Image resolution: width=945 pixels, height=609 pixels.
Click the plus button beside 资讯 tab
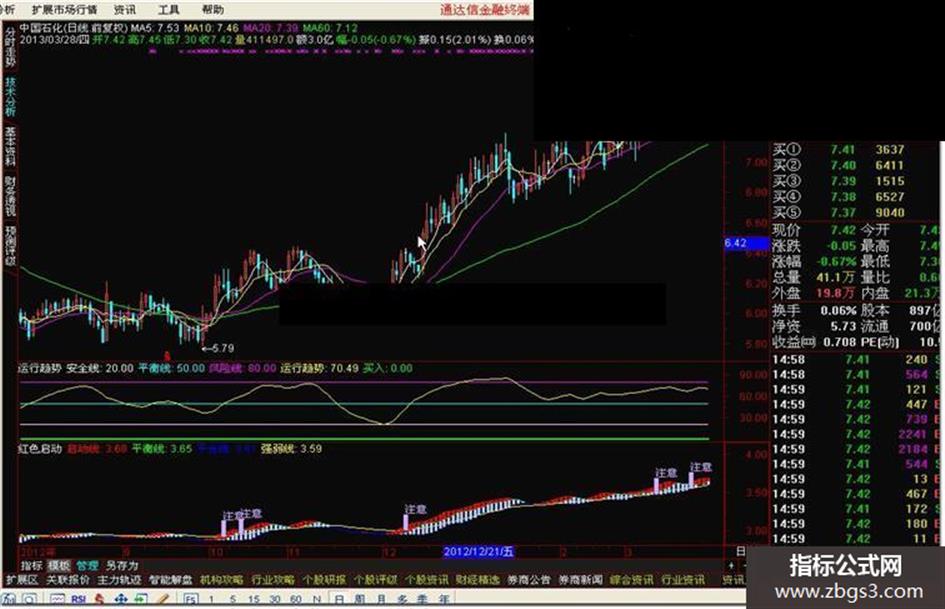(731, 566)
